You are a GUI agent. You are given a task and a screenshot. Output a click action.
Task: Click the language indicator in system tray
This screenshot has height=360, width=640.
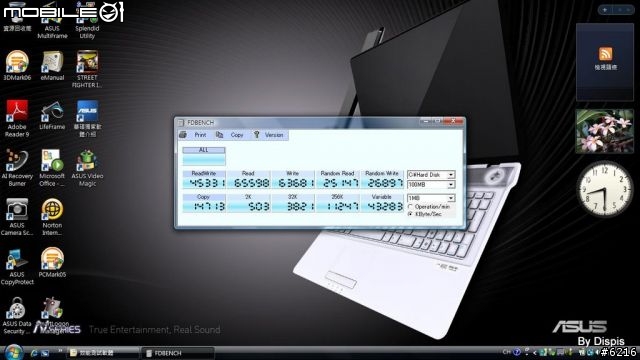507,352
